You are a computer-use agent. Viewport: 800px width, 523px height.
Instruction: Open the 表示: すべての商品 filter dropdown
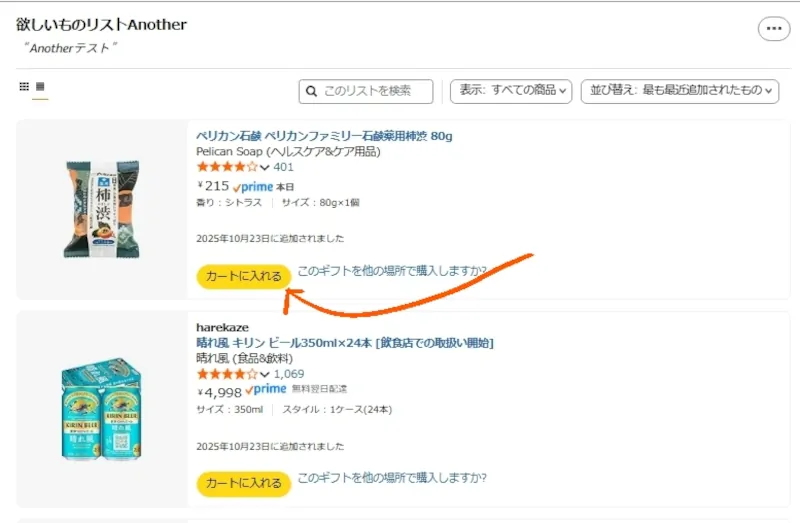pos(511,91)
